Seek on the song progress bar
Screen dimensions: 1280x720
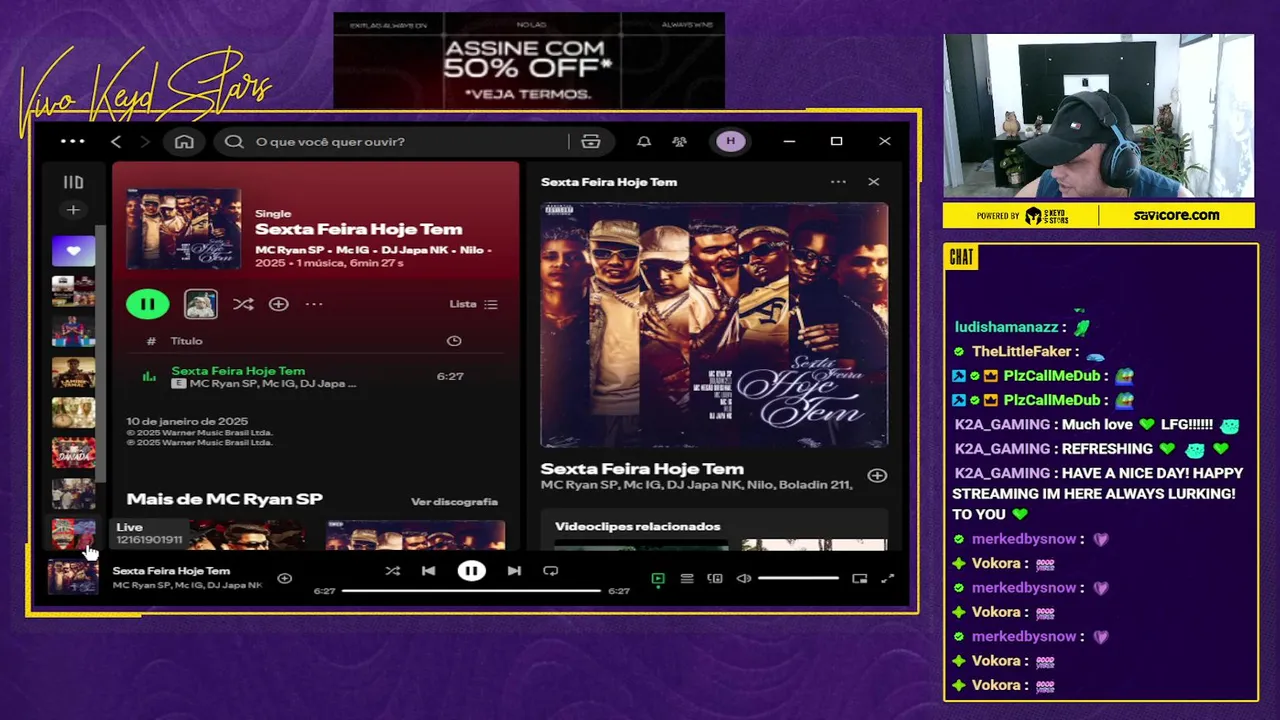471,591
